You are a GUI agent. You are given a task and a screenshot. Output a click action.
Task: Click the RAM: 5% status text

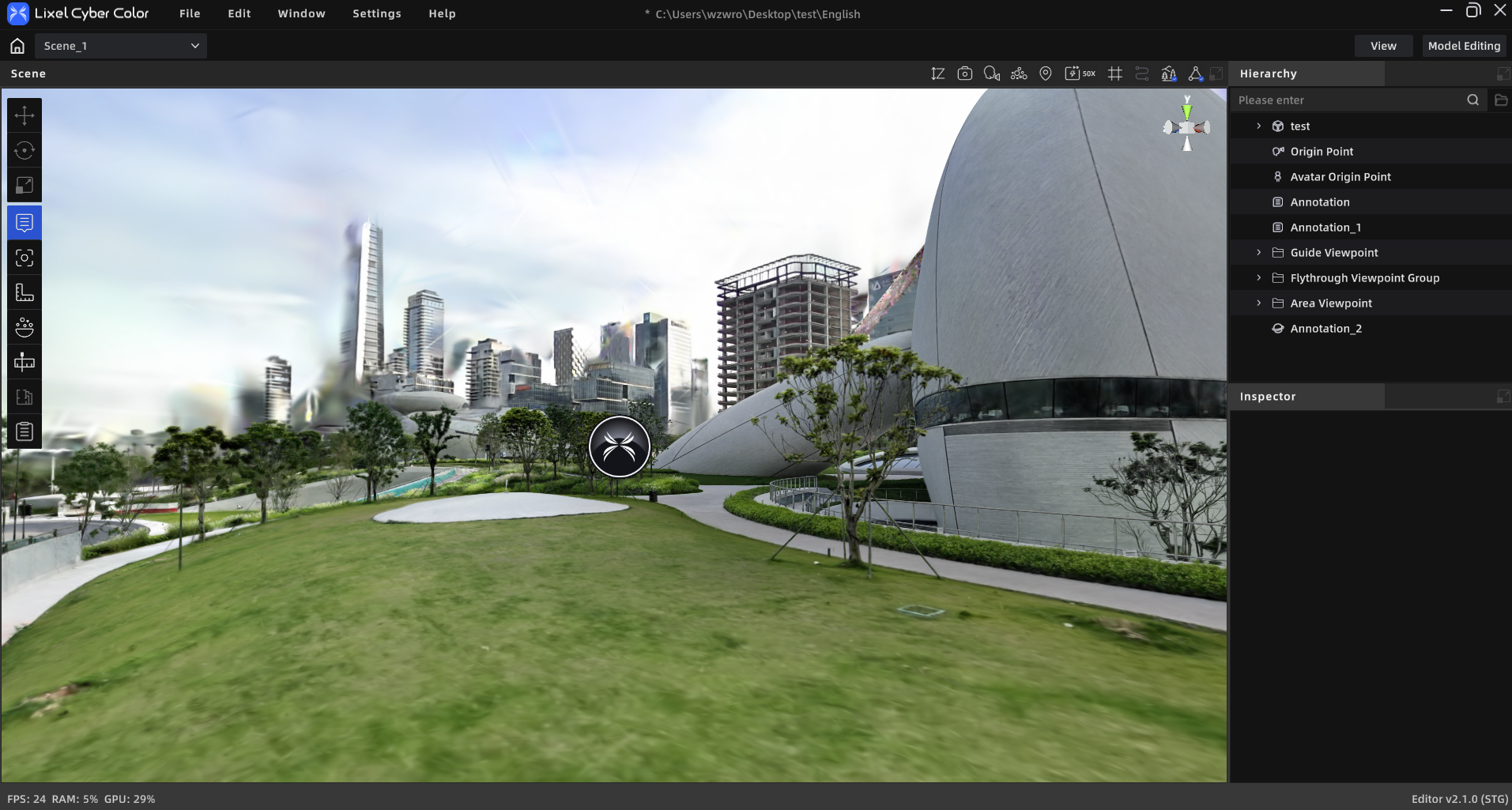tap(75, 799)
